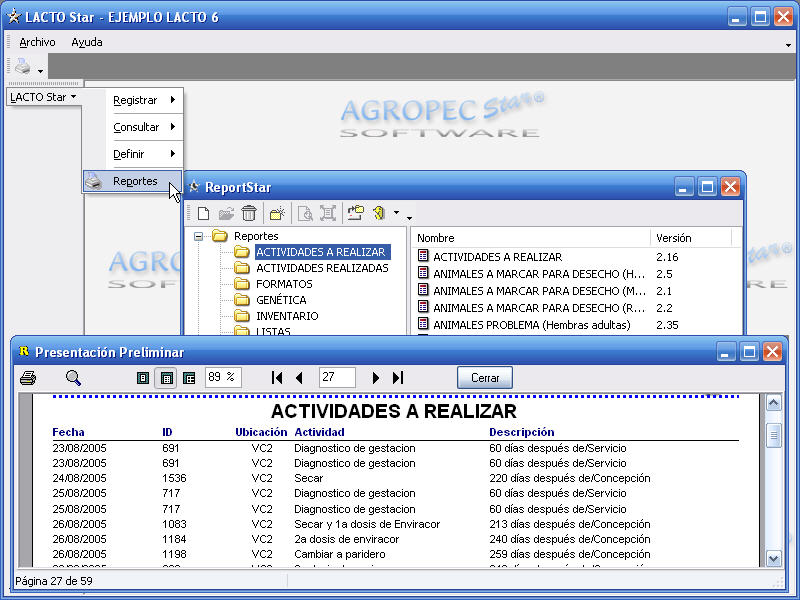Switch to the whole page zoom view icon
The height and width of the screenshot is (600, 800).
pyautogui.click(x=143, y=378)
